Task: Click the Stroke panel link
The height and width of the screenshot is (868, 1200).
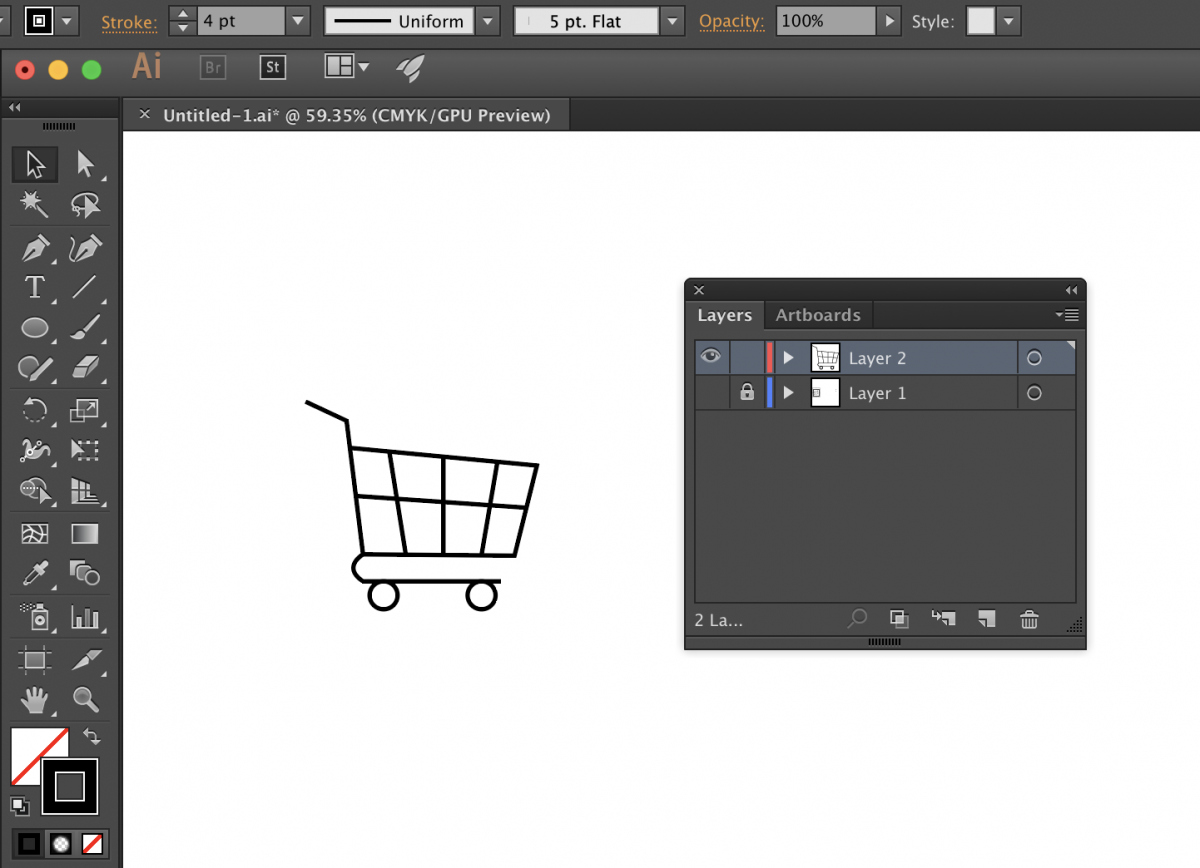Action: 129,21
